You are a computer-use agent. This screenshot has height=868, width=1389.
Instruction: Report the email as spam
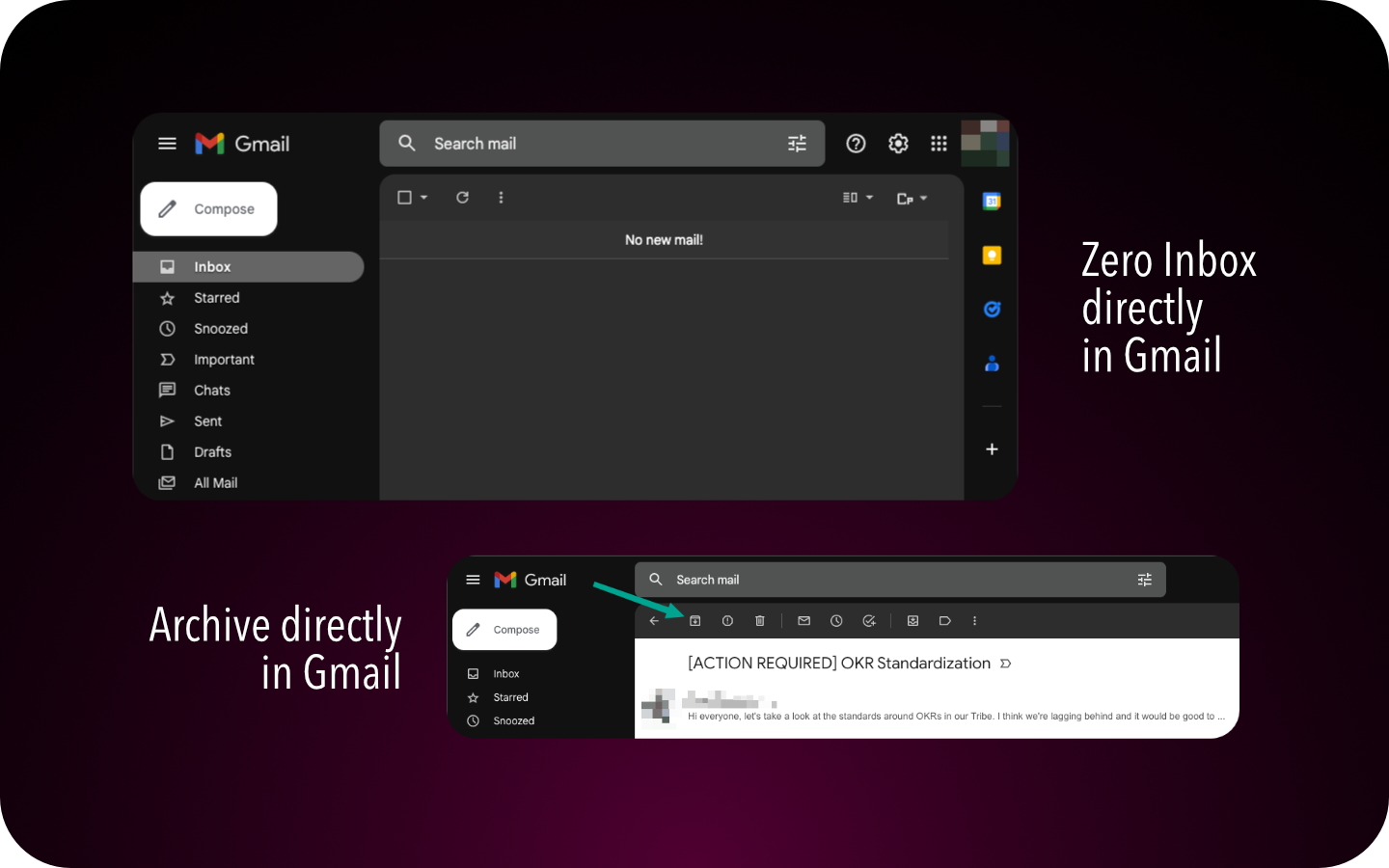pyautogui.click(x=727, y=621)
